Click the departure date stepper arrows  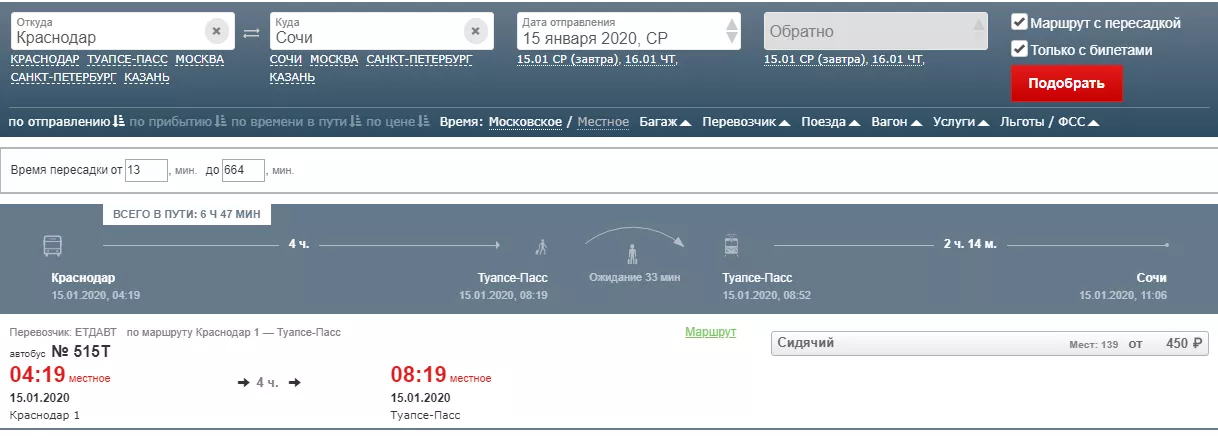[732, 31]
